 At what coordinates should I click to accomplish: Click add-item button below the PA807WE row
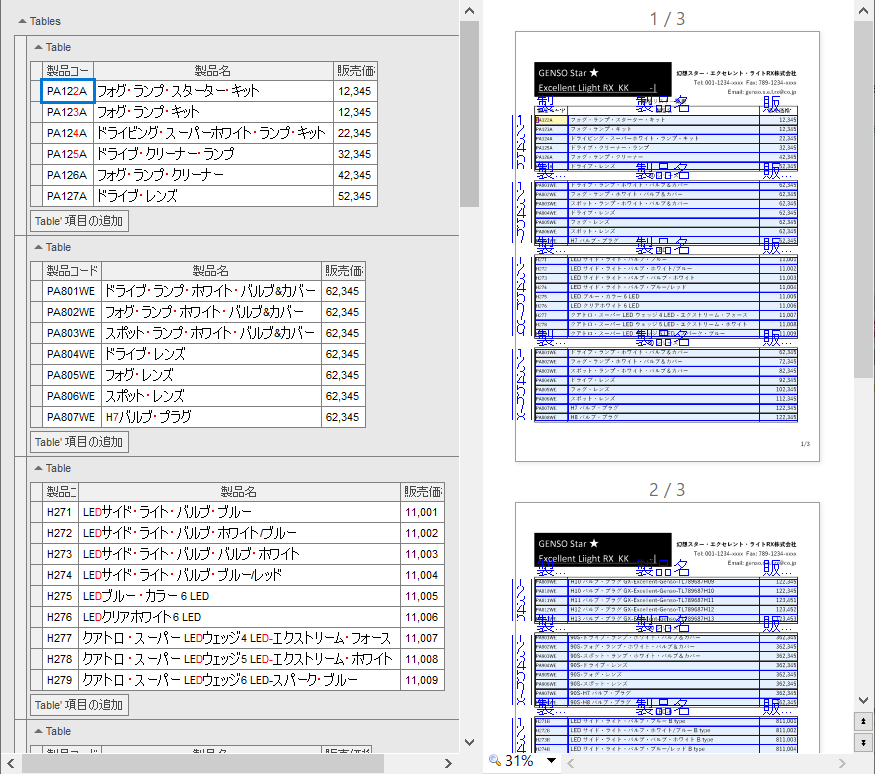[x=79, y=442]
